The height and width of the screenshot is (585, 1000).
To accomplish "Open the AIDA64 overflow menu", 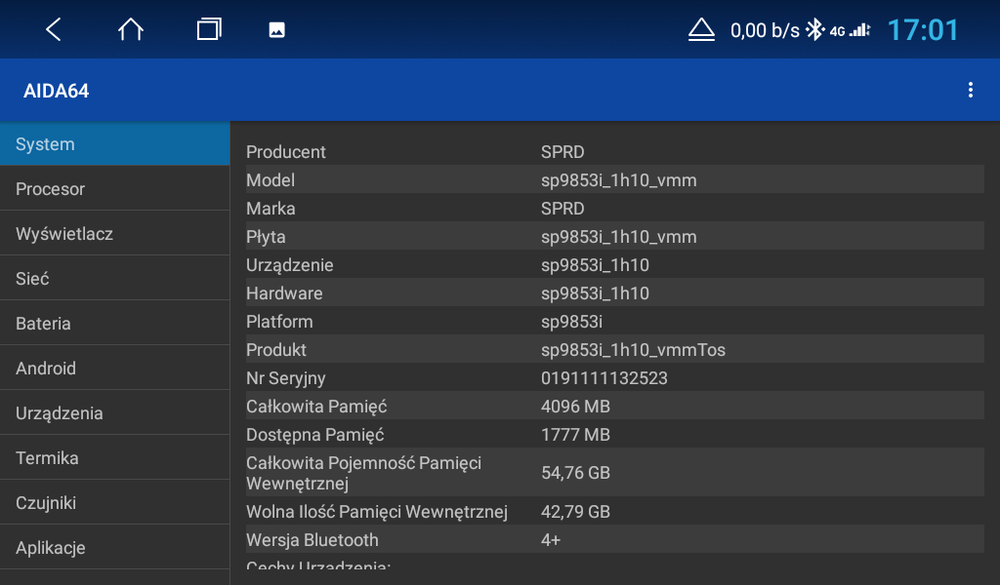I will [969, 89].
